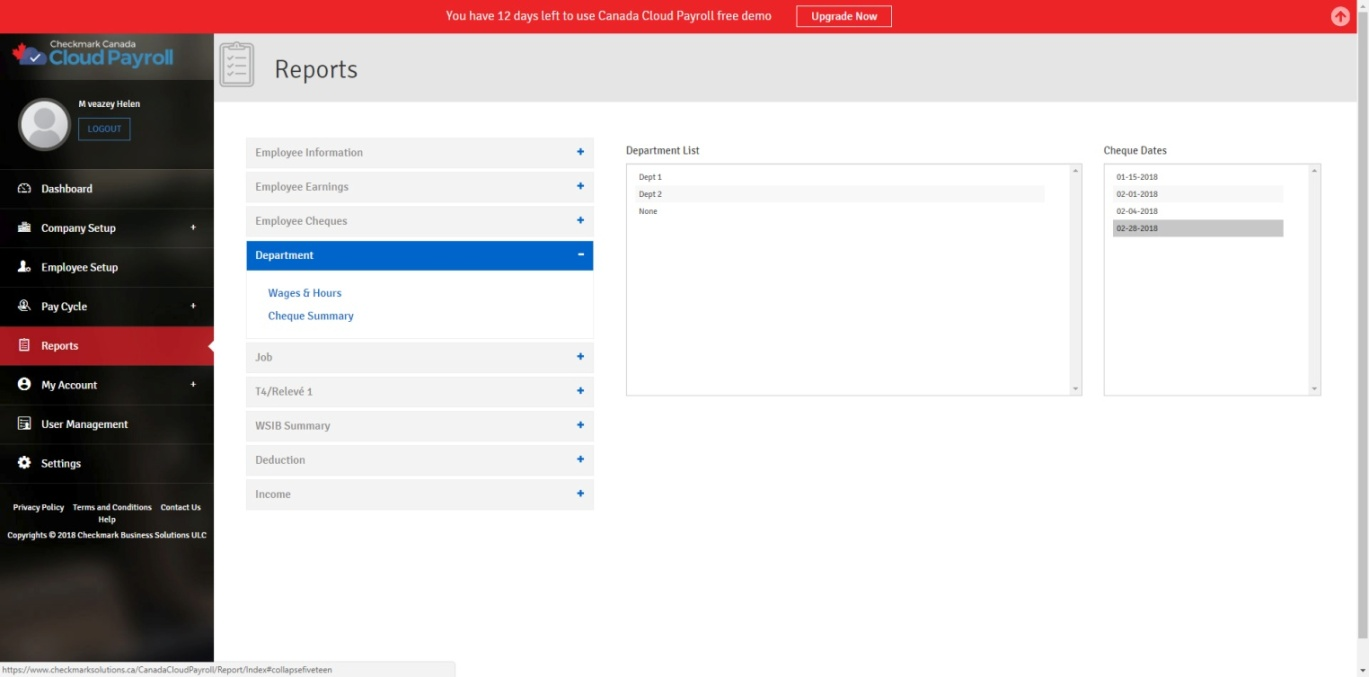Expand the Employee Information section
This screenshot has height=677, width=1369.
tap(419, 153)
